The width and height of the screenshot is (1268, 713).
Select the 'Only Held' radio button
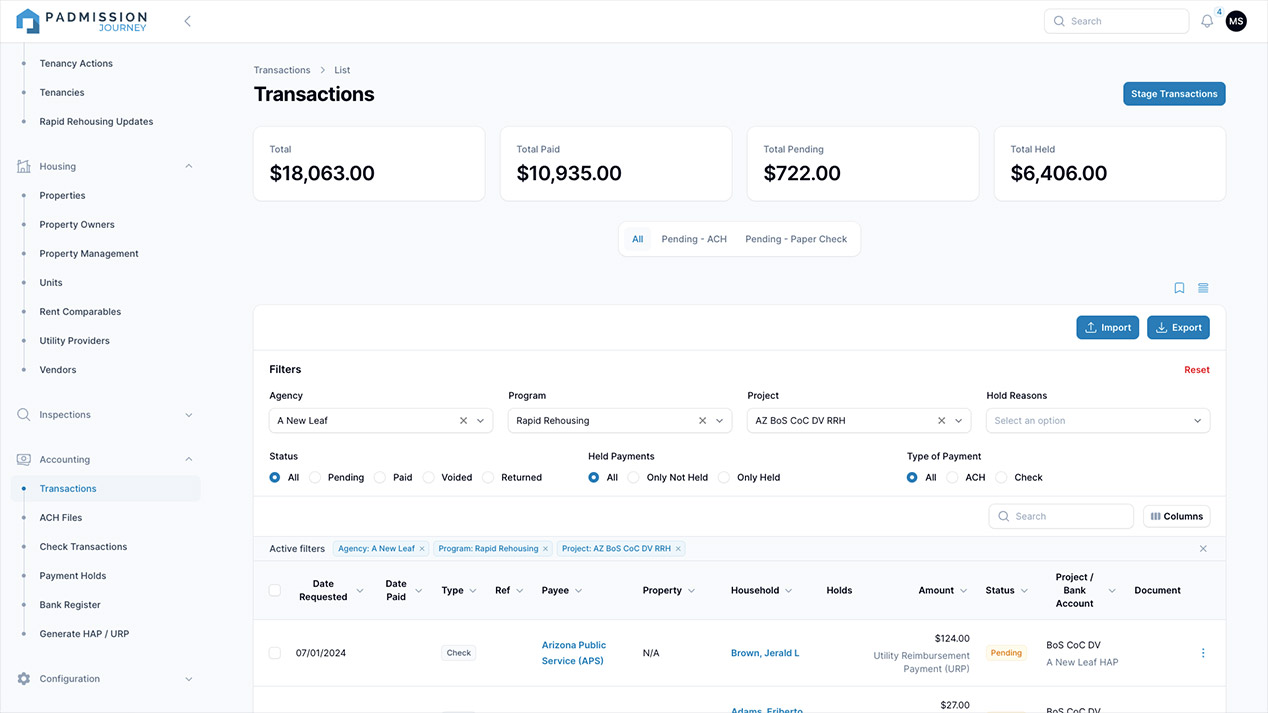724,478
